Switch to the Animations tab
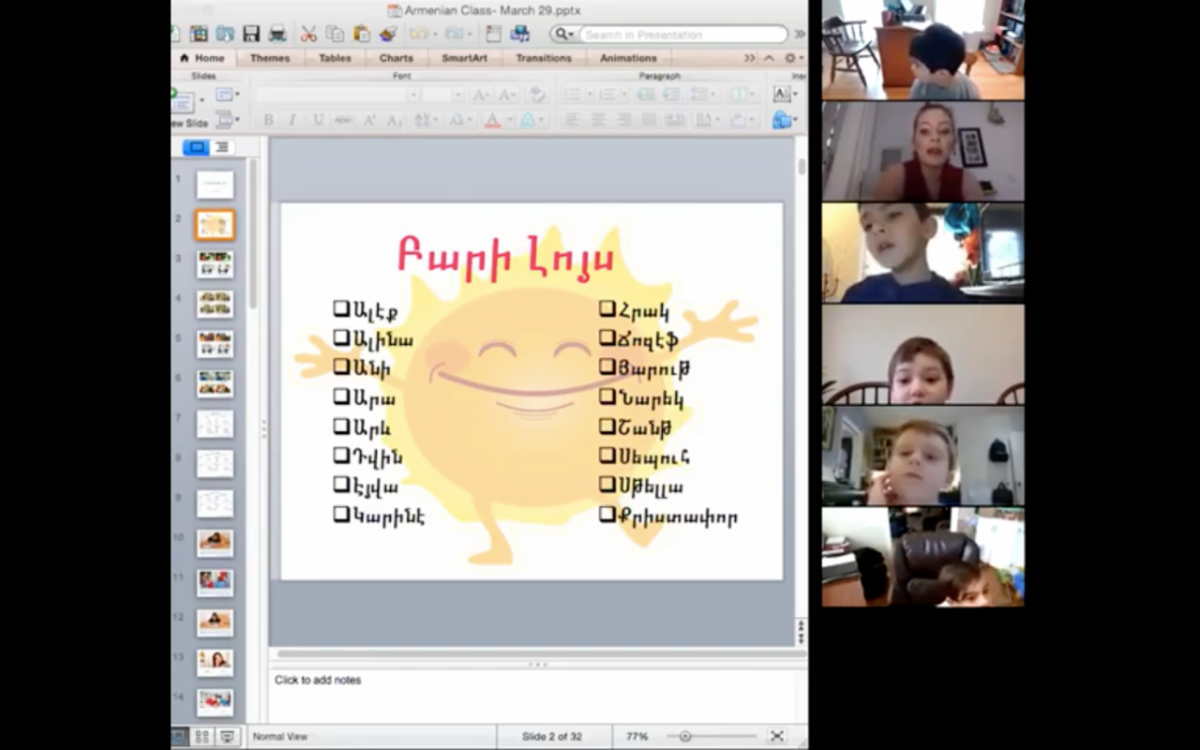 pos(628,58)
